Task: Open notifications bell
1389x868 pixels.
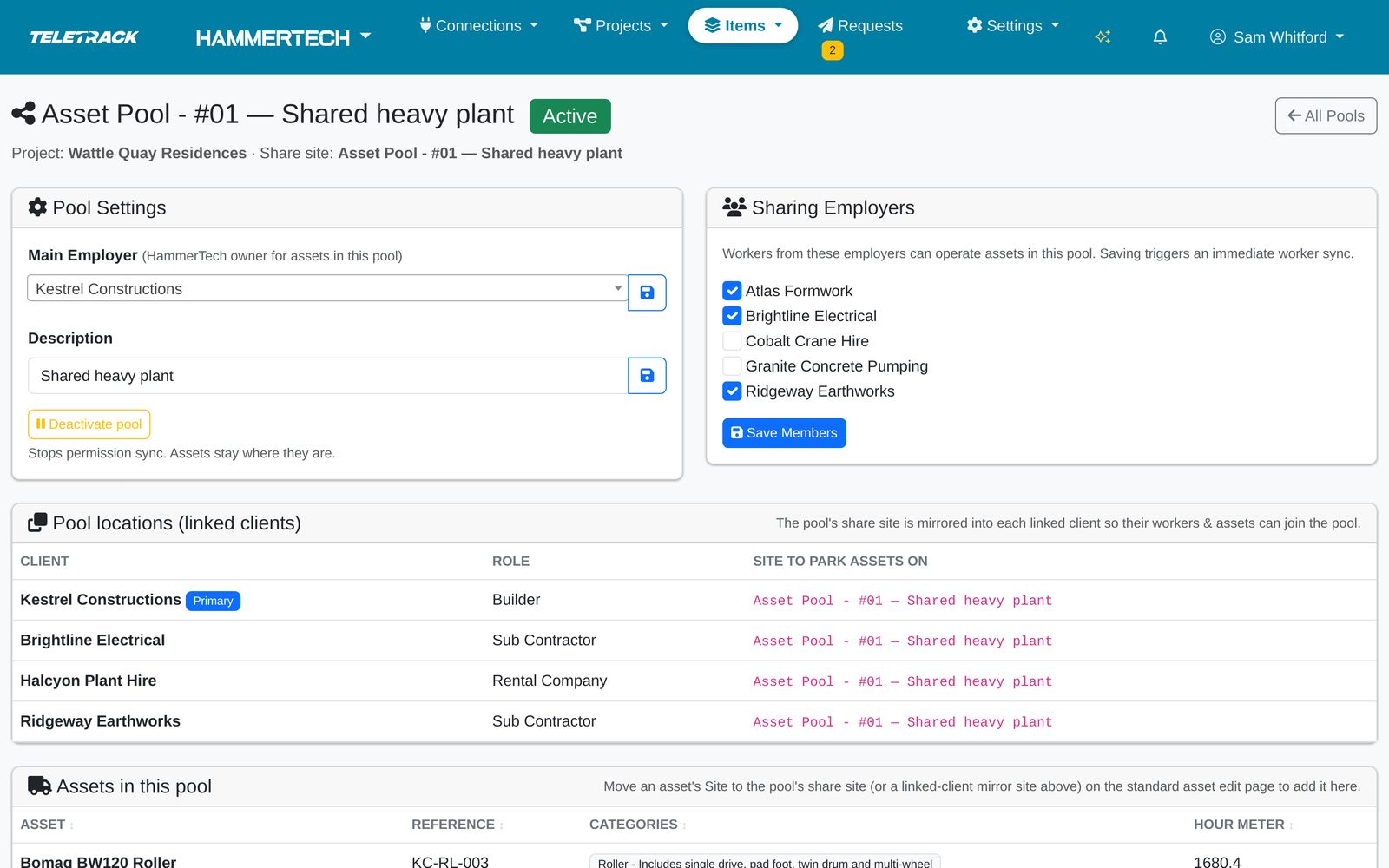Action: 1160,36
